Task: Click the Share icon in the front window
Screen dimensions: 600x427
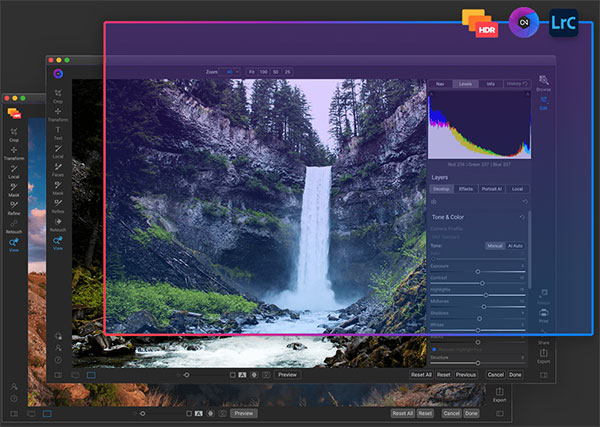Action: (543, 336)
